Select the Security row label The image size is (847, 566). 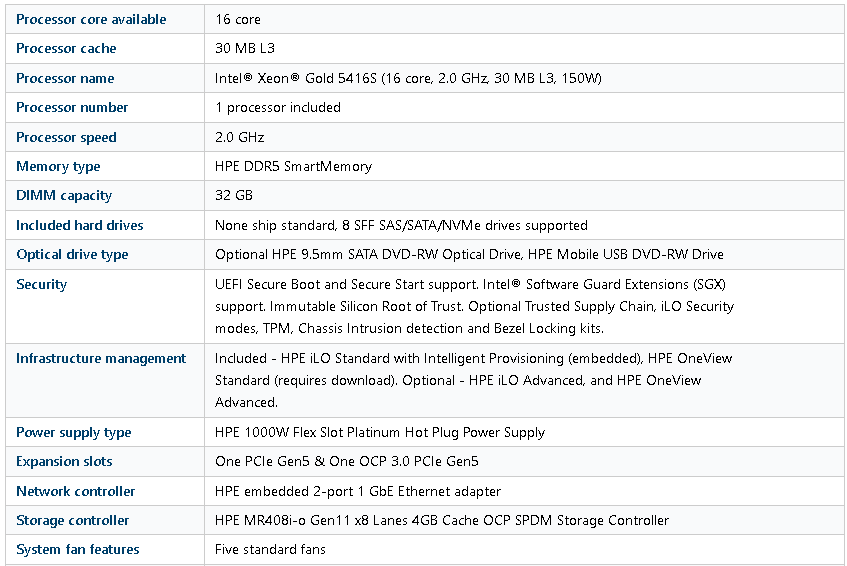42,285
